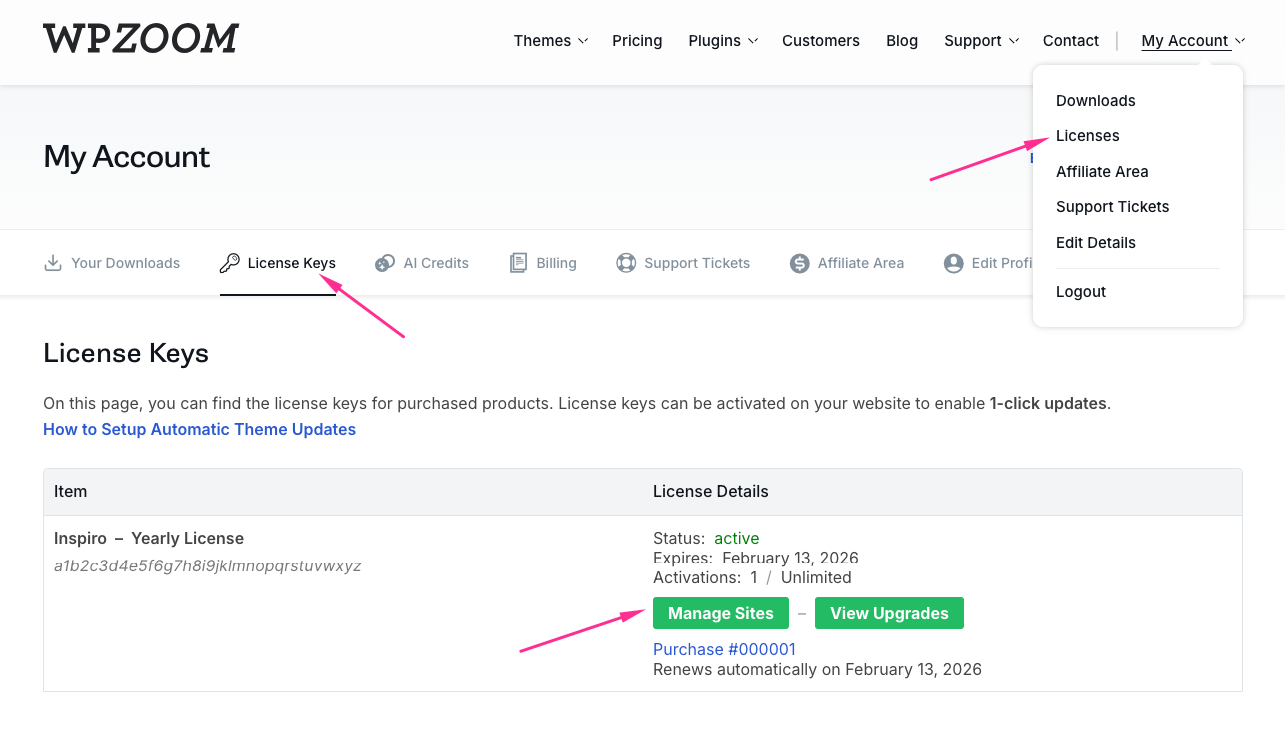1285x752 pixels.
Task: Open Downloads from the account menu
Action: 1095,101
